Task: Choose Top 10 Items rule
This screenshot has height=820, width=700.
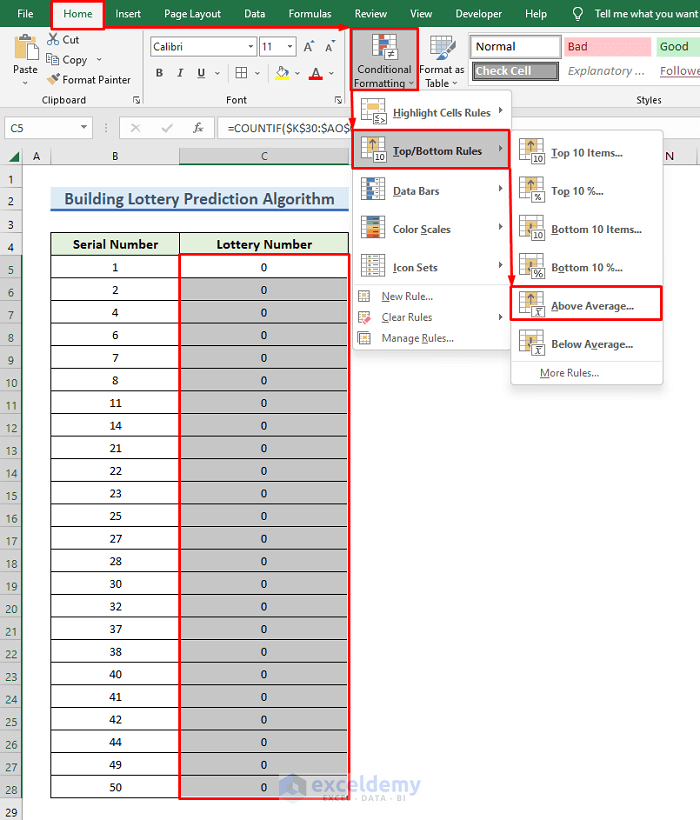Action: coord(587,153)
